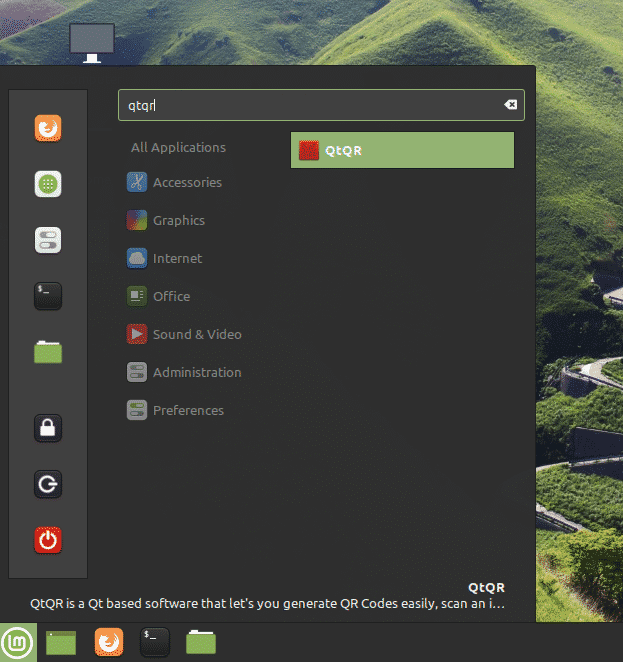Launch the QtQR search result
The width and height of the screenshot is (623, 662).
coord(402,150)
